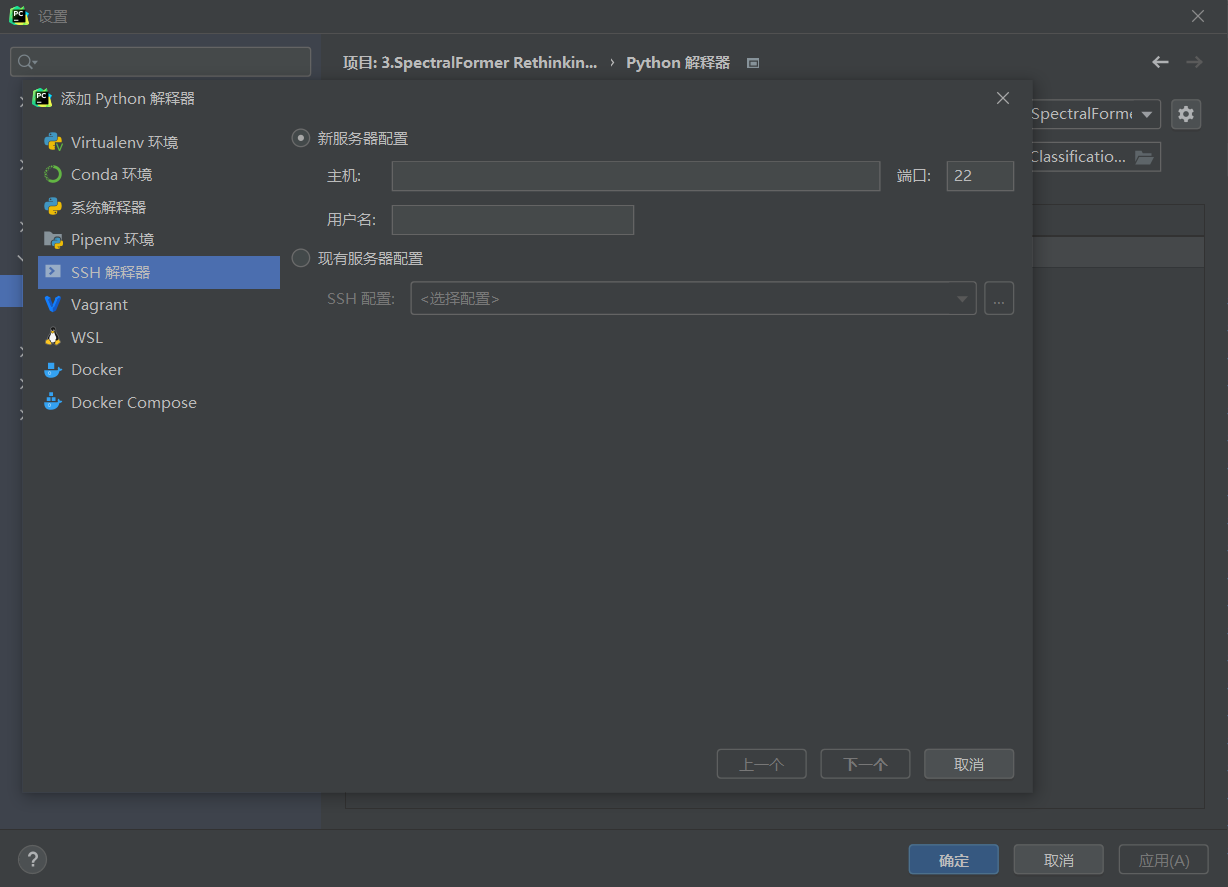Select the 新服务器配置 radio button
Screen dimensions: 1228x887
(x=301, y=138)
